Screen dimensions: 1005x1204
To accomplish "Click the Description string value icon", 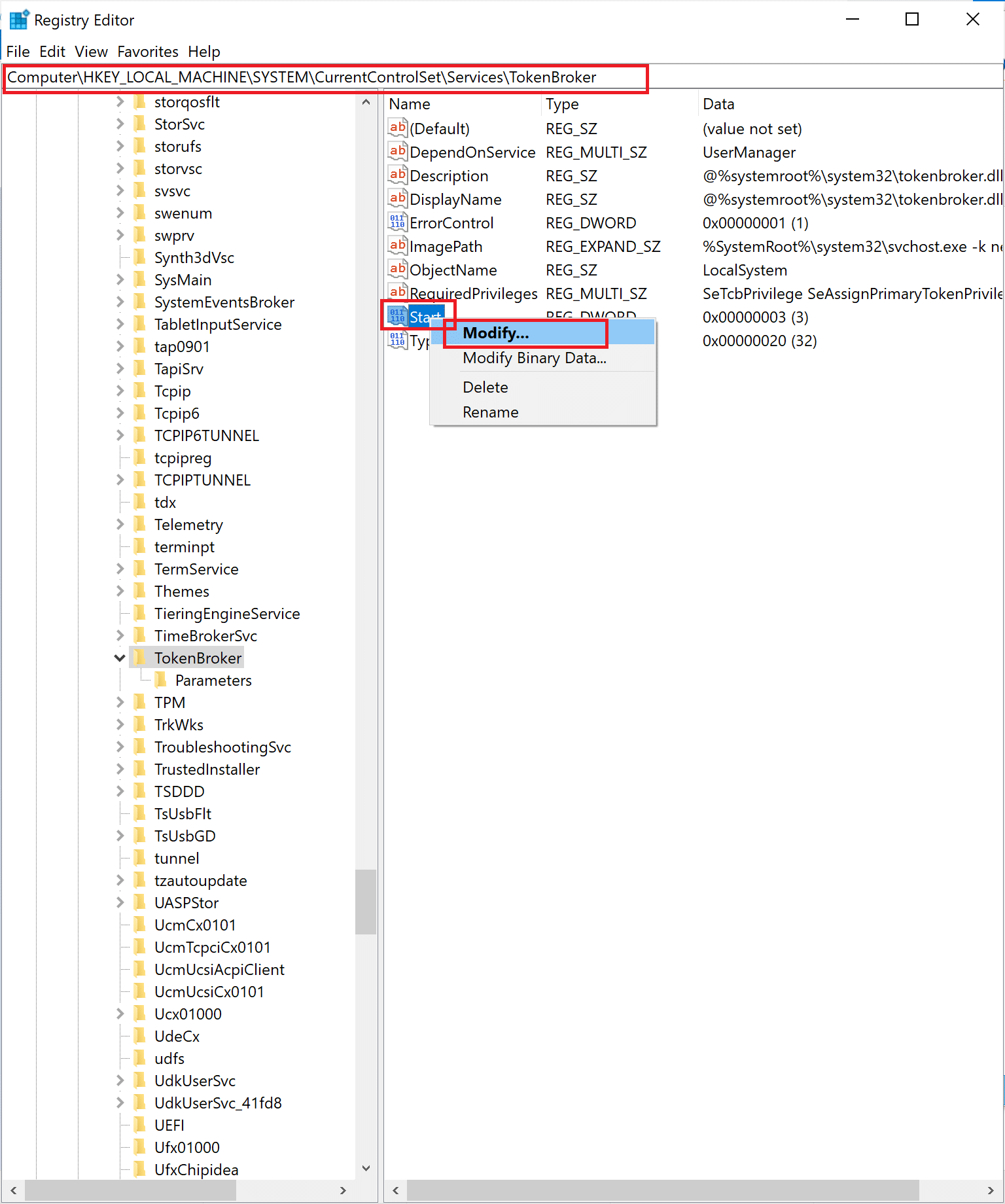I will point(397,175).
